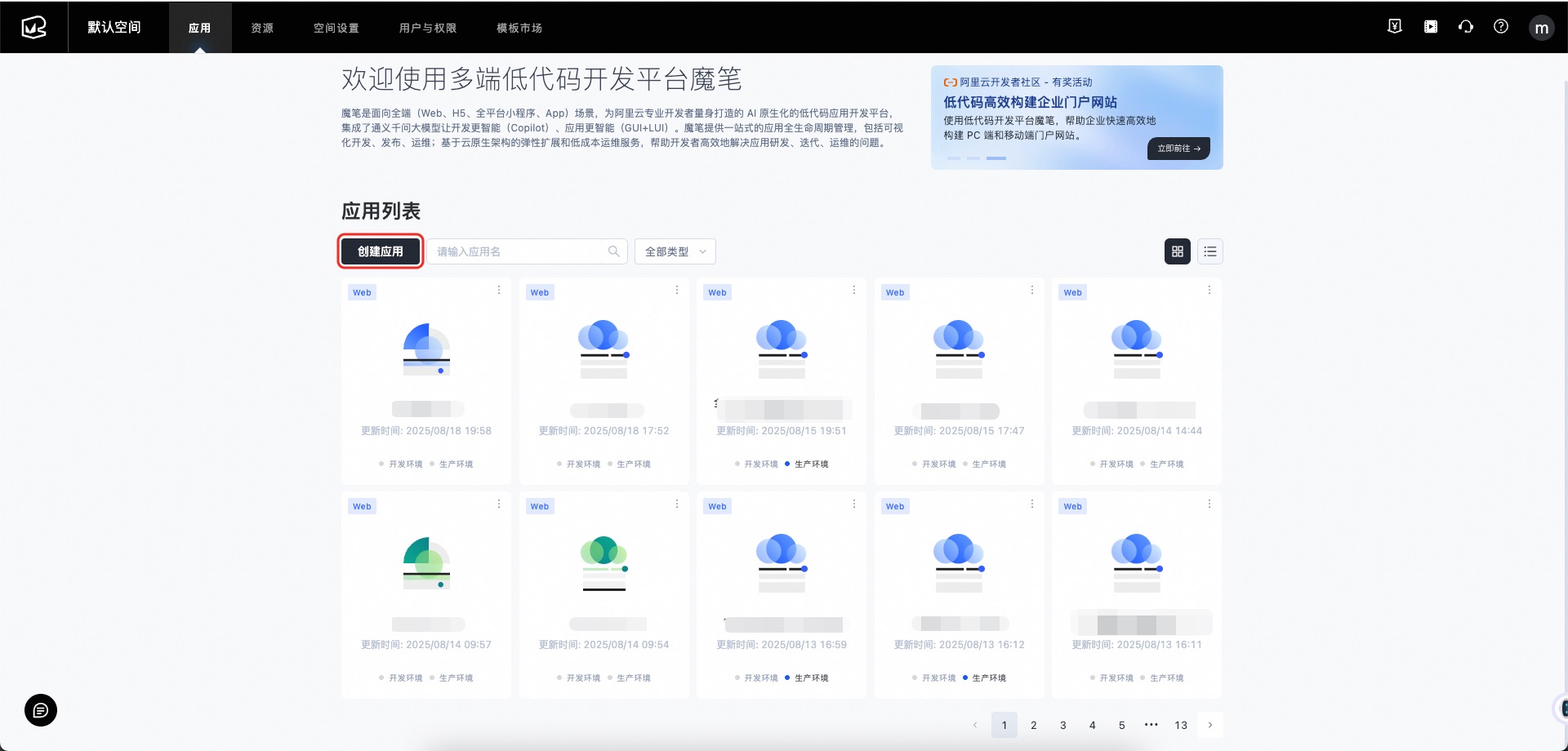The image size is (1568, 751).
Task: Click Web tag on app updated 2025/08/15 17:47
Action: pos(895,292)
